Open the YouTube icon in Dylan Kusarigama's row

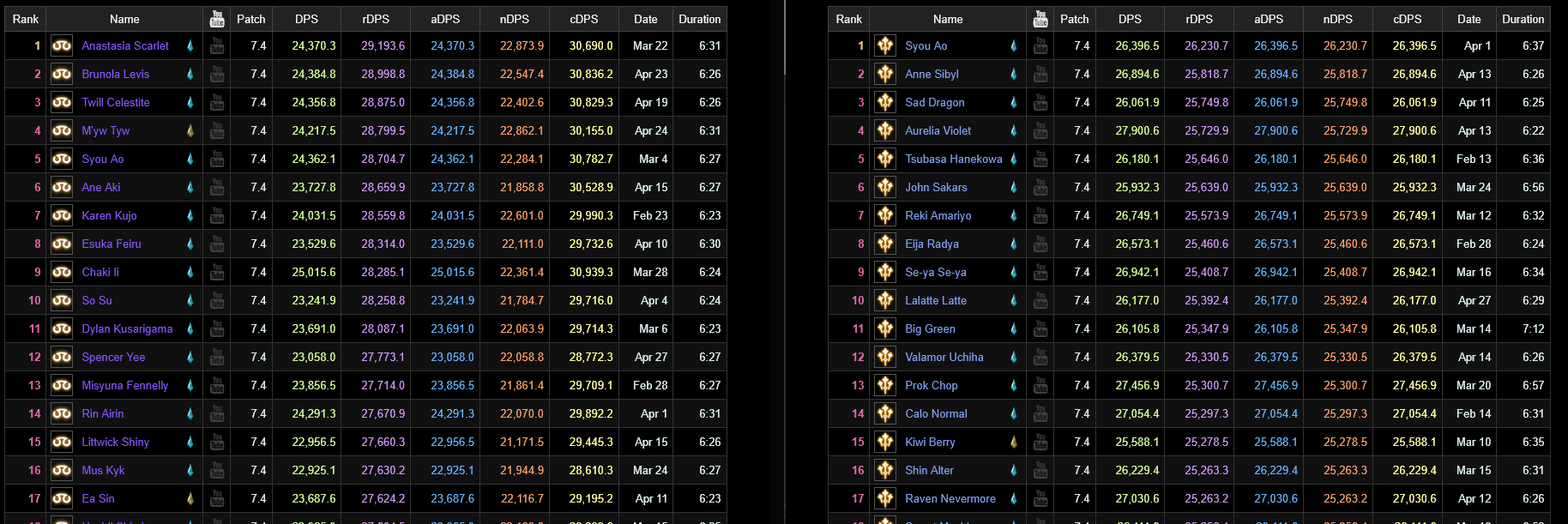coord(217,328)
